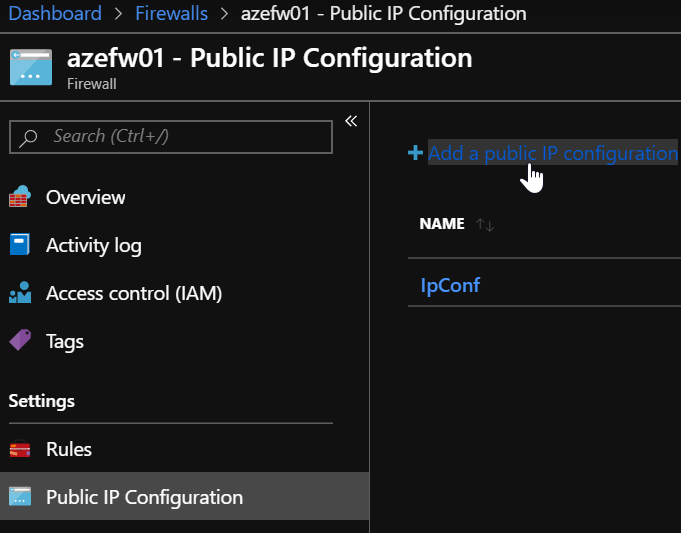681x533 pixels.
Task: Go to Tags in the sidebar
Action: [65, 341]
